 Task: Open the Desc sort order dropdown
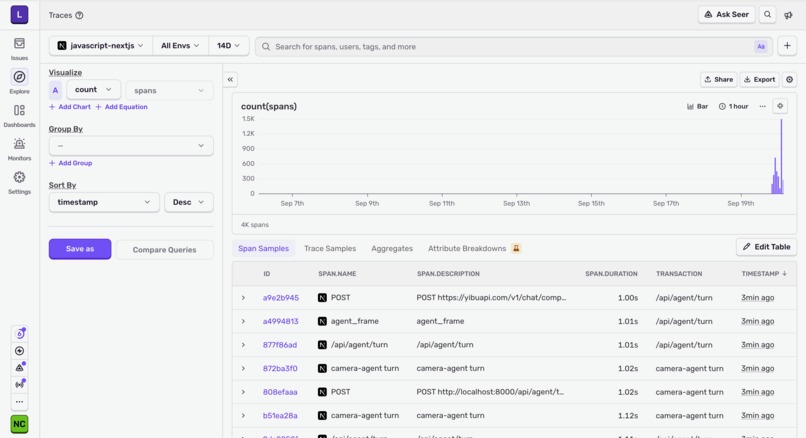pos(189,202)
